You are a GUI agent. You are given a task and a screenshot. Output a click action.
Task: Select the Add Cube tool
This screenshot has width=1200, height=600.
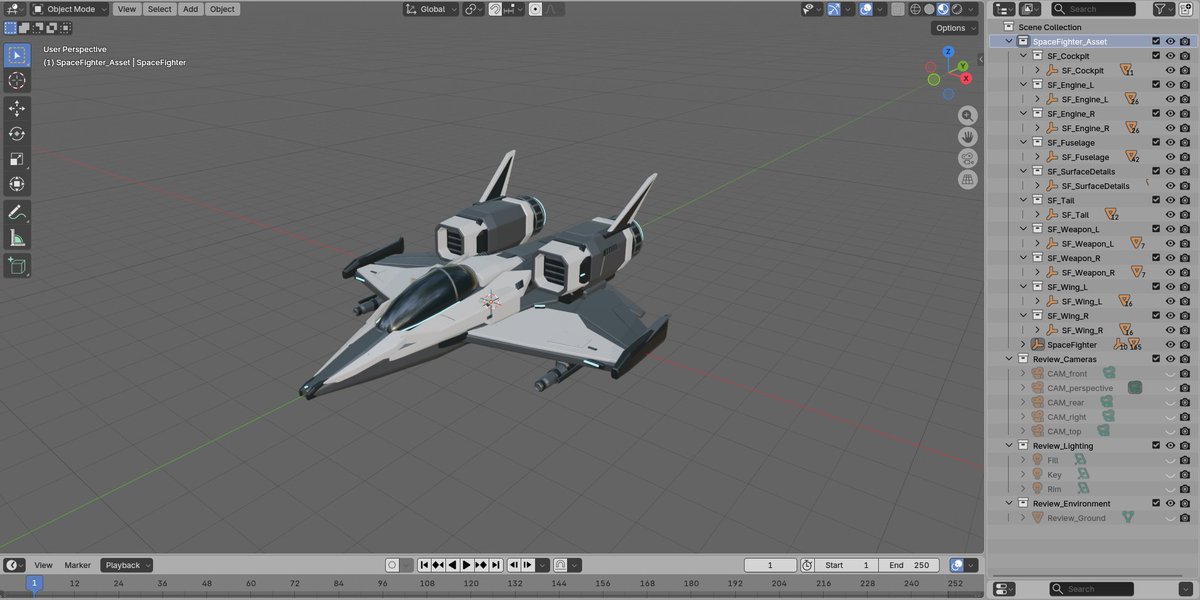(17, 265)
